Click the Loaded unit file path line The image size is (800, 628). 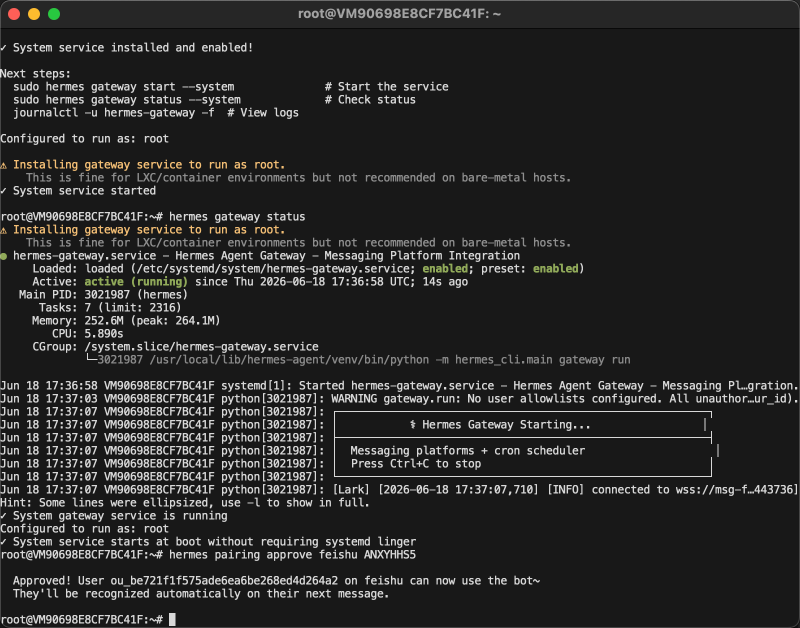point(308,269)
